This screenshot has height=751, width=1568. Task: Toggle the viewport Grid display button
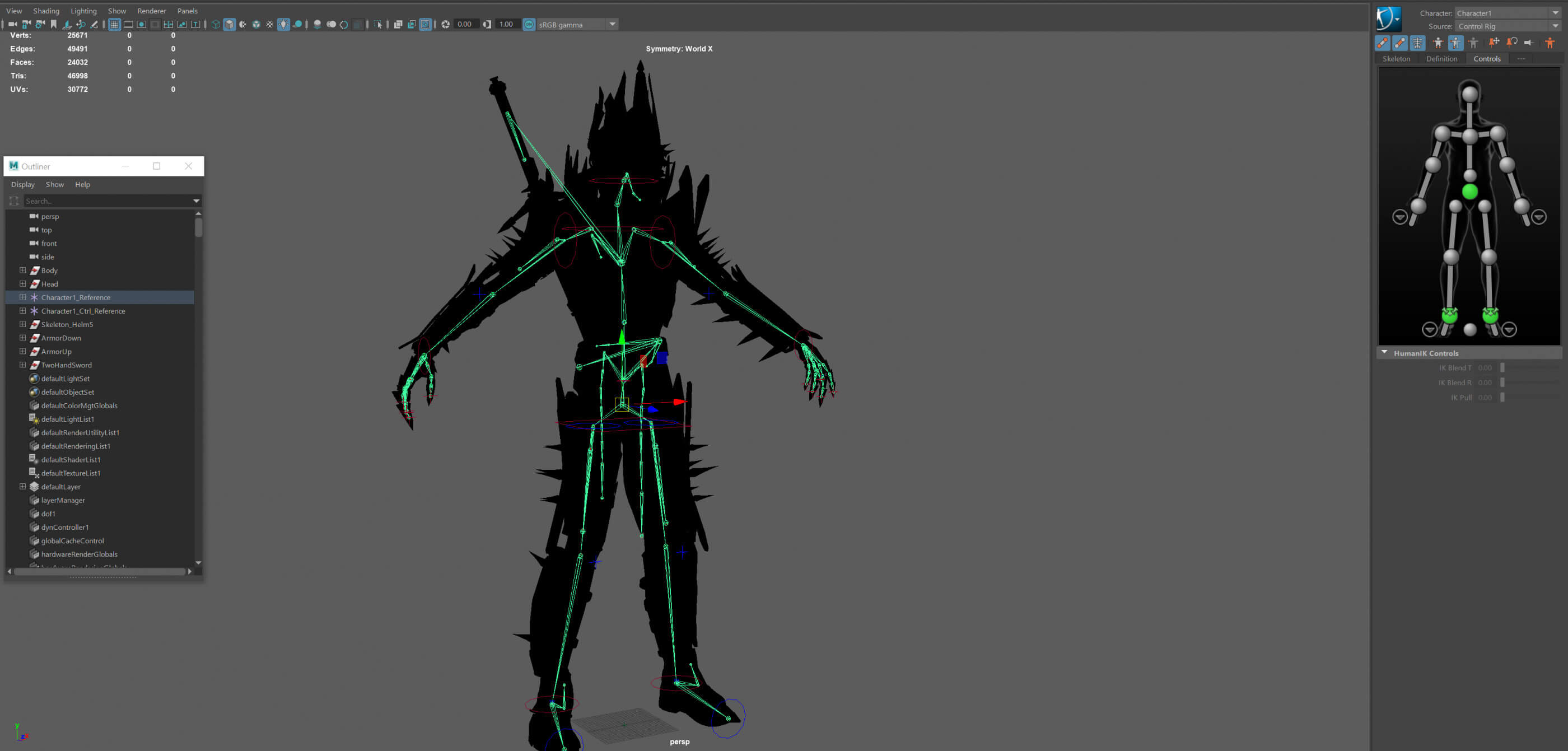114,24
